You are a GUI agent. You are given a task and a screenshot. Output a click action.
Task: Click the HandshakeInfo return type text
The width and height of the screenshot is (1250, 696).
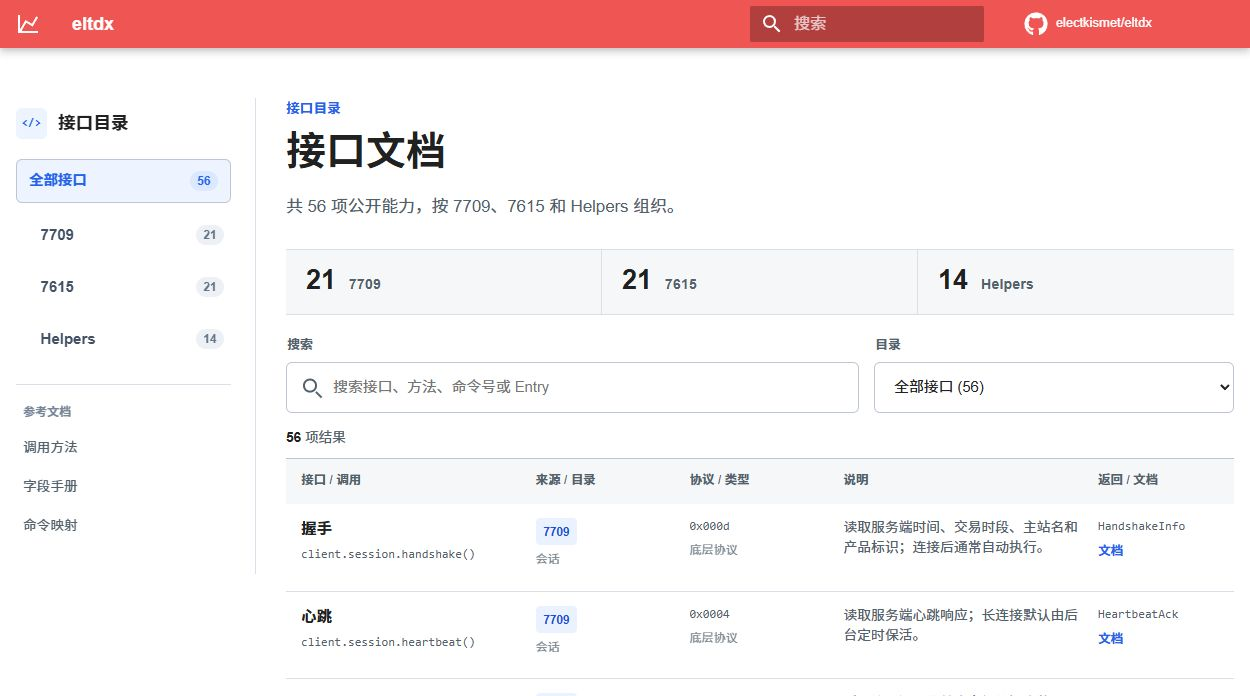tap(1141, 526)
